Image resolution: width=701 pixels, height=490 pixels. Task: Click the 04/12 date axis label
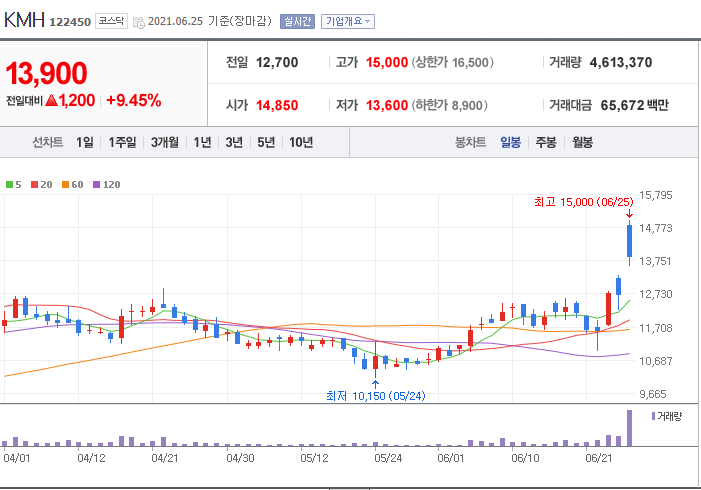(91, 458)
